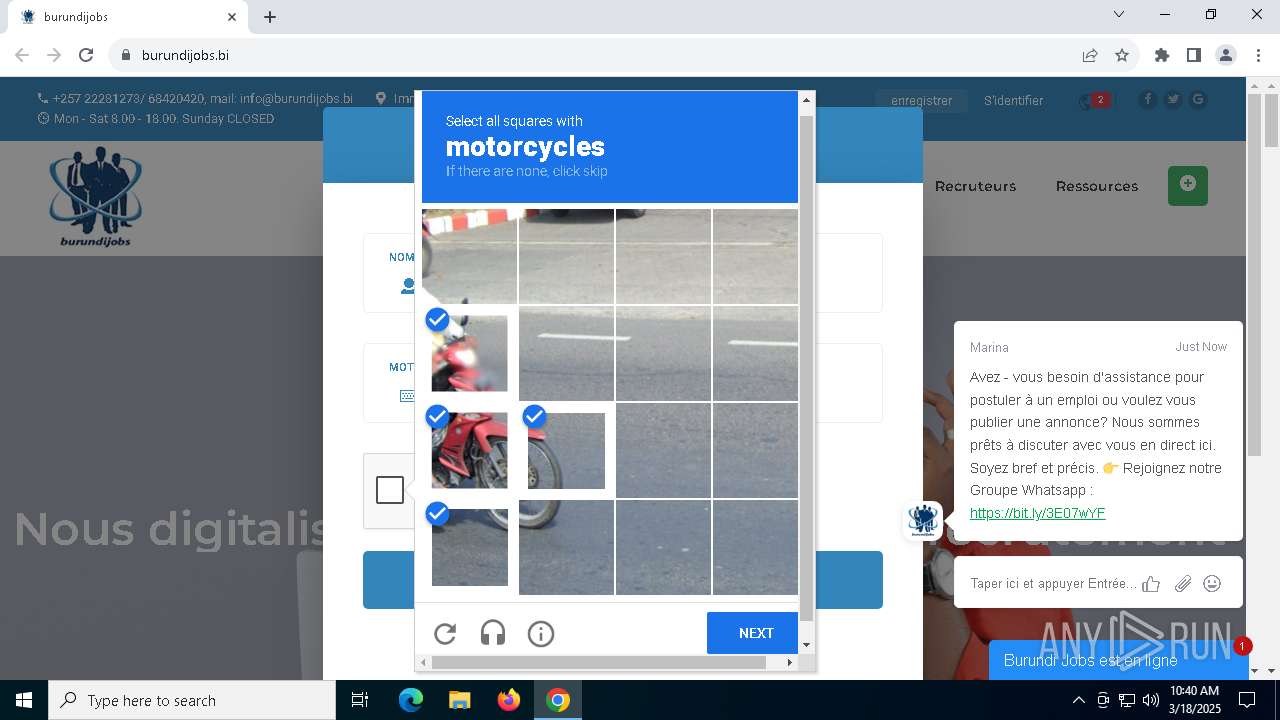The image size is (1280, 720).
Task: Deselect the blurred rider motorcycle tile
Action: (469, 353)
